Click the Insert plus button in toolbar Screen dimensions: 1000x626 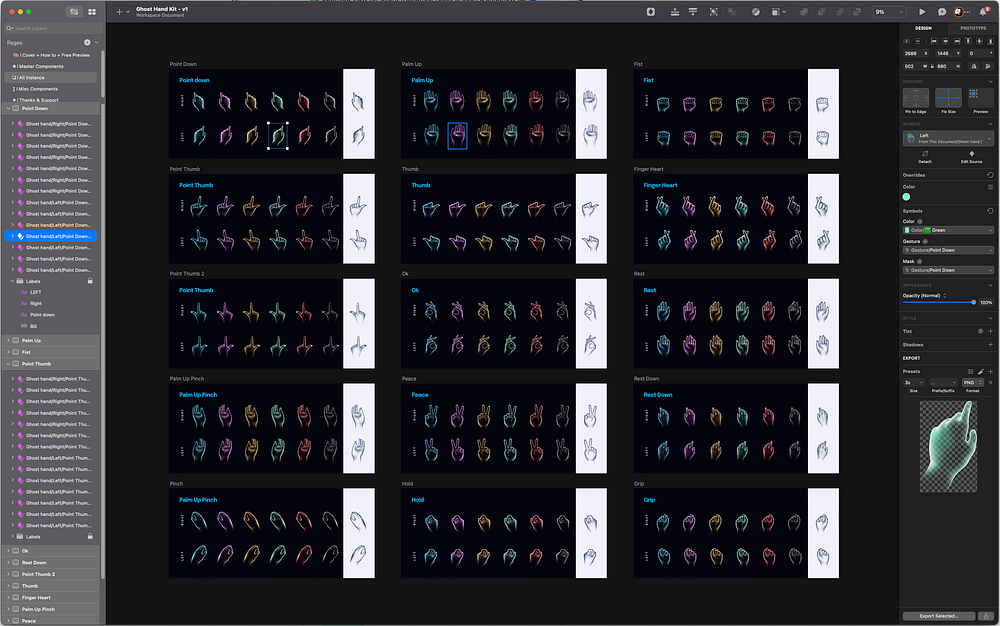(119, 11)
